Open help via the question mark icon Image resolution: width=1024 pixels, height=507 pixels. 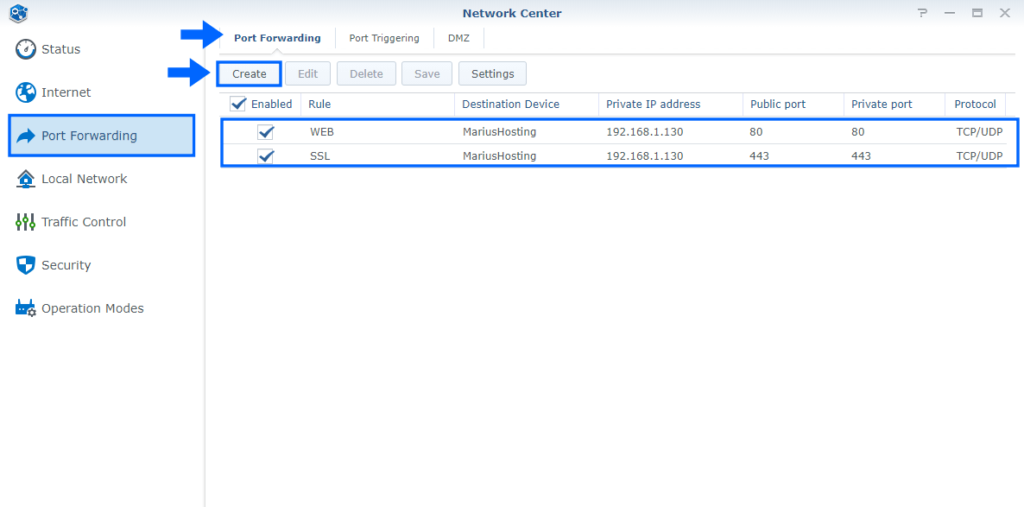pyautogui.click(x=921, y=13)
